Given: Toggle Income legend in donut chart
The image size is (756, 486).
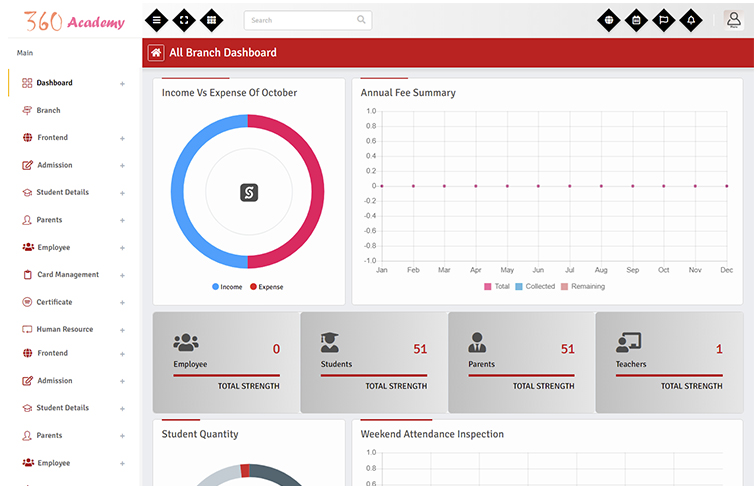Looking at the screenshot, I should tap(227, 287).
